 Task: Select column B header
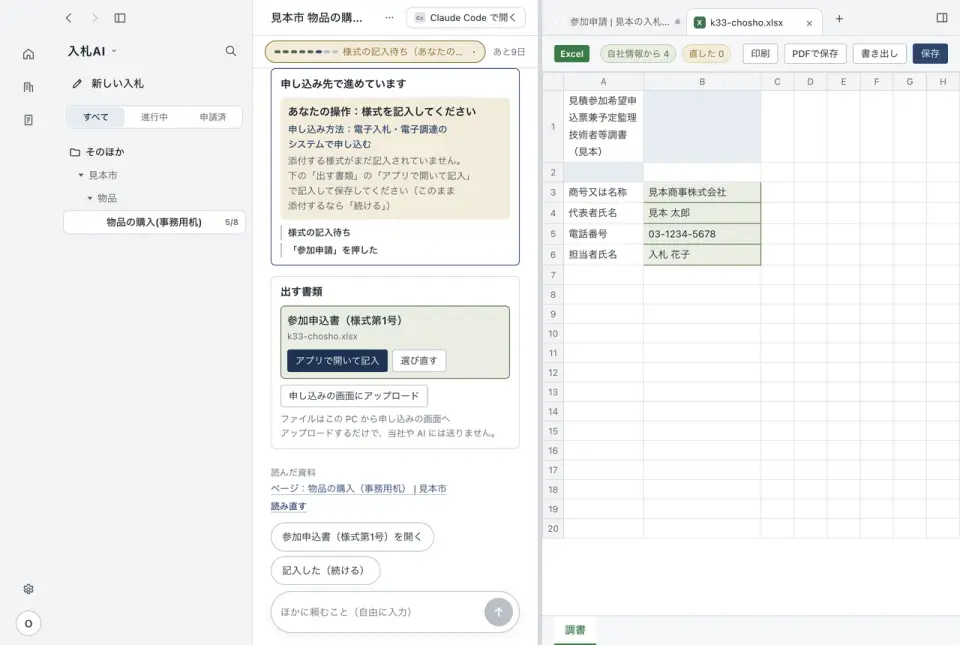click(702, 81)
